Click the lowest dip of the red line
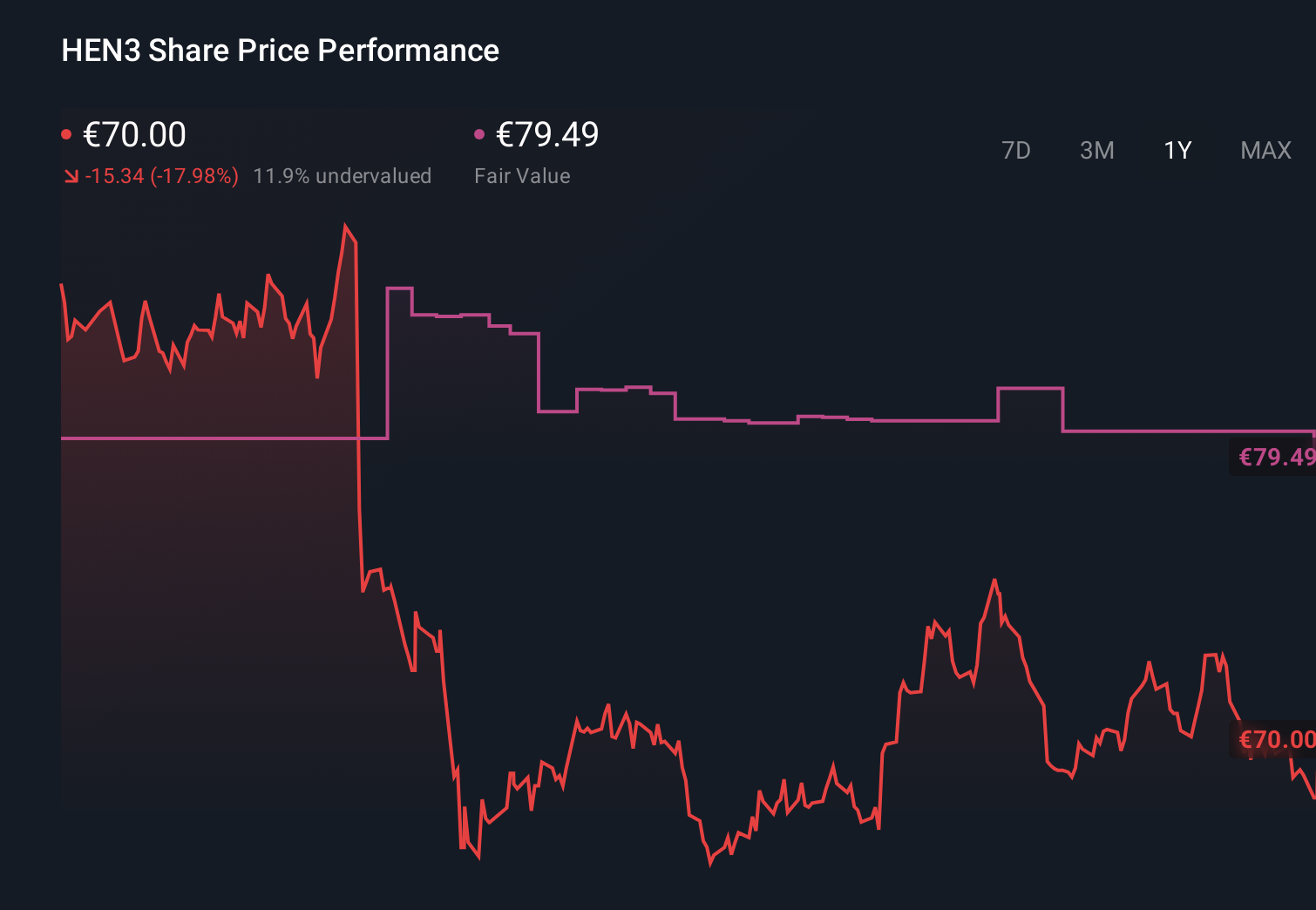 710,866
